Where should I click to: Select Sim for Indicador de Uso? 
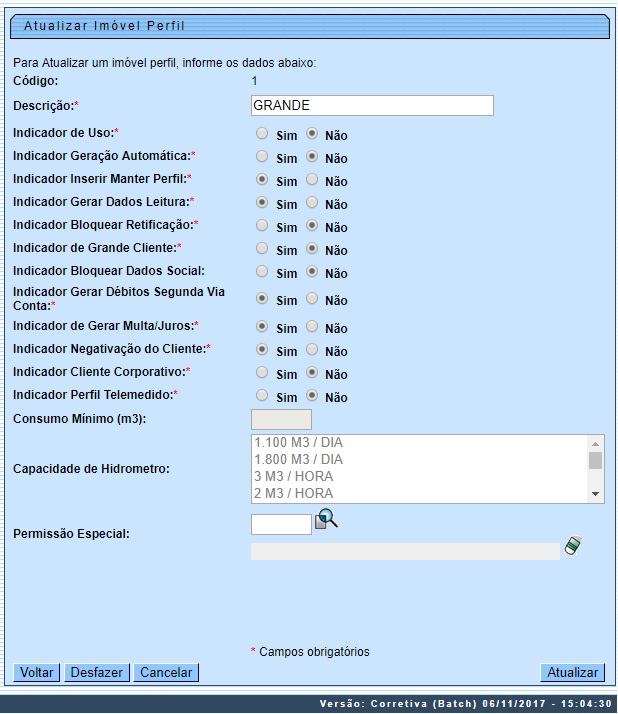pos(262,133)
